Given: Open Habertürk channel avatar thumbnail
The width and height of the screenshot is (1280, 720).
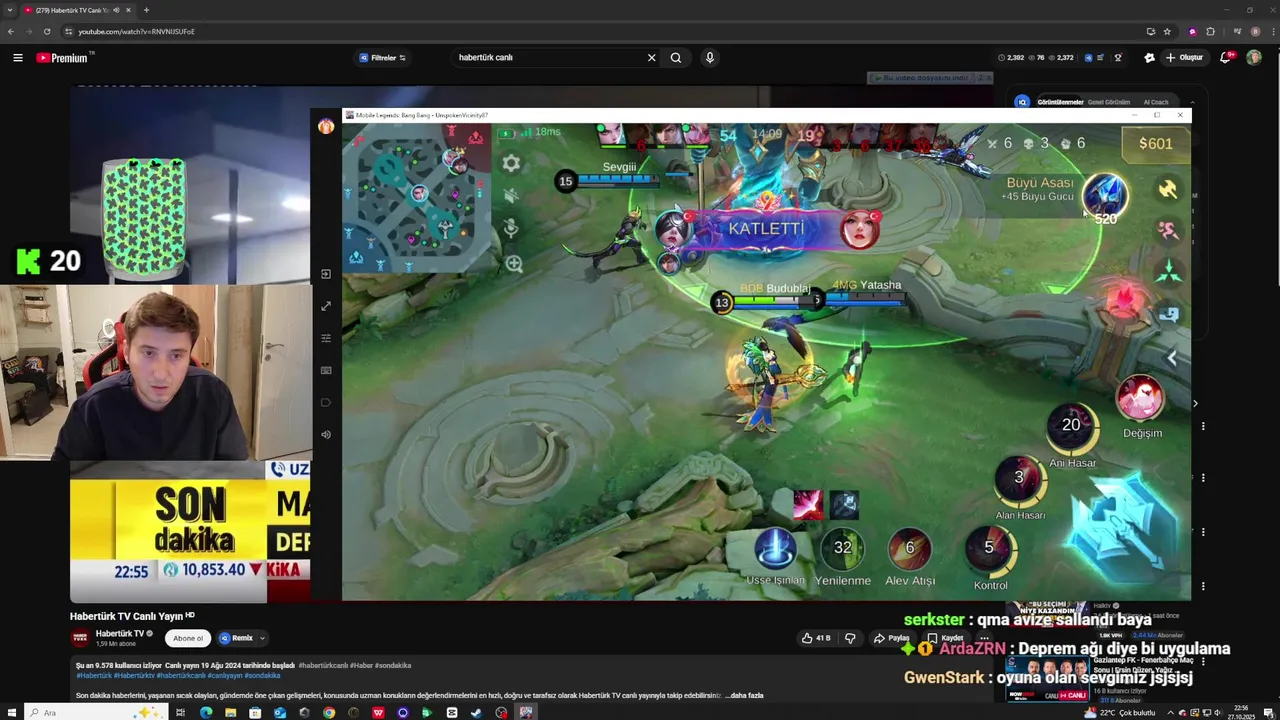Looking at the screenshot, I should pyautogui.click(x=80, y=638).
